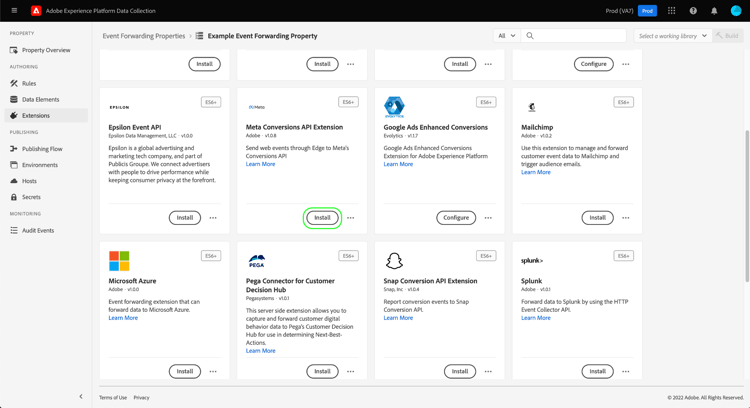This screenshot has height=408, width=750.
Task: Open Learn More for Meta Conversions API
Action: point(260,164)
